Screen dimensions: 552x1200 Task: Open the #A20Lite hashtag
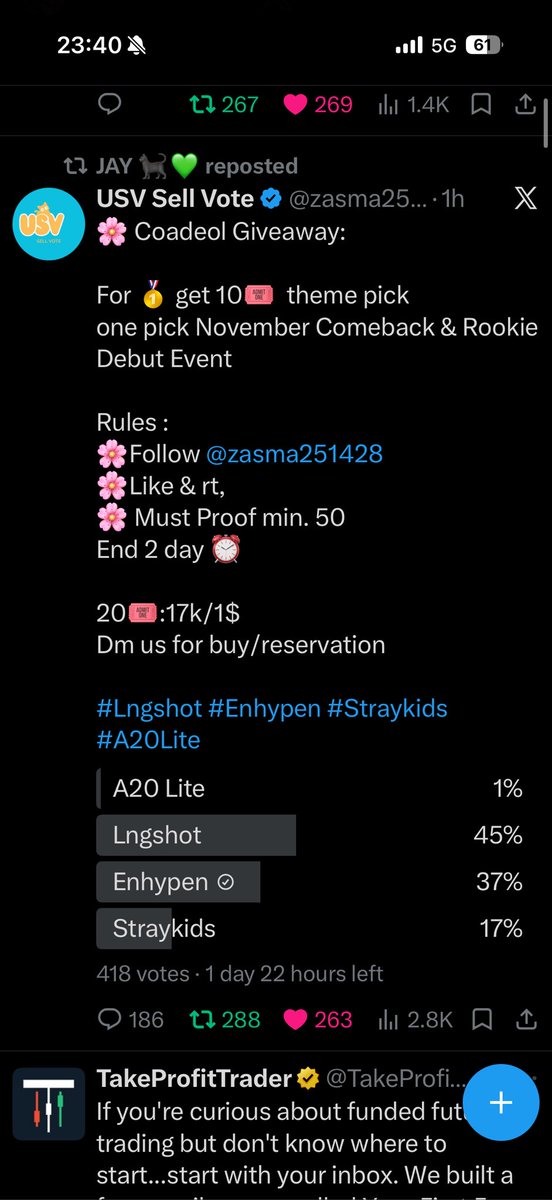(x=149, y=740)
